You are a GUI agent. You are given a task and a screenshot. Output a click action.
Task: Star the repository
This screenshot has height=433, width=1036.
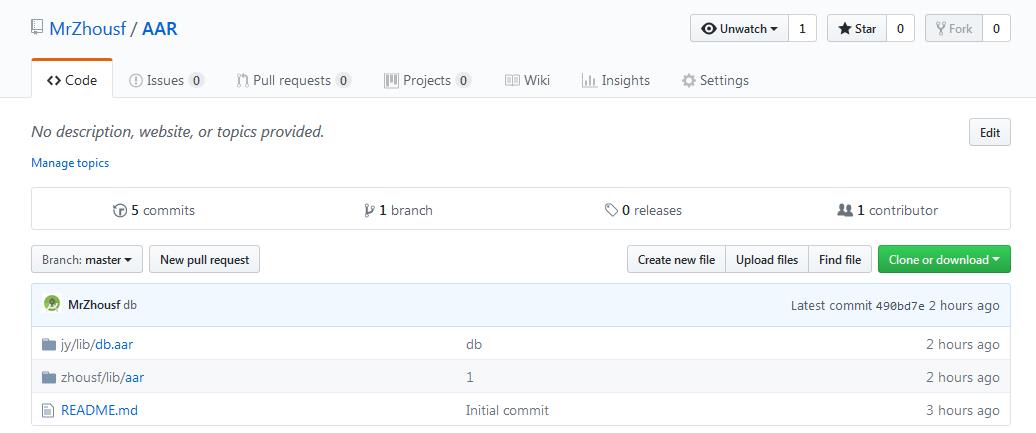[857, 28]
